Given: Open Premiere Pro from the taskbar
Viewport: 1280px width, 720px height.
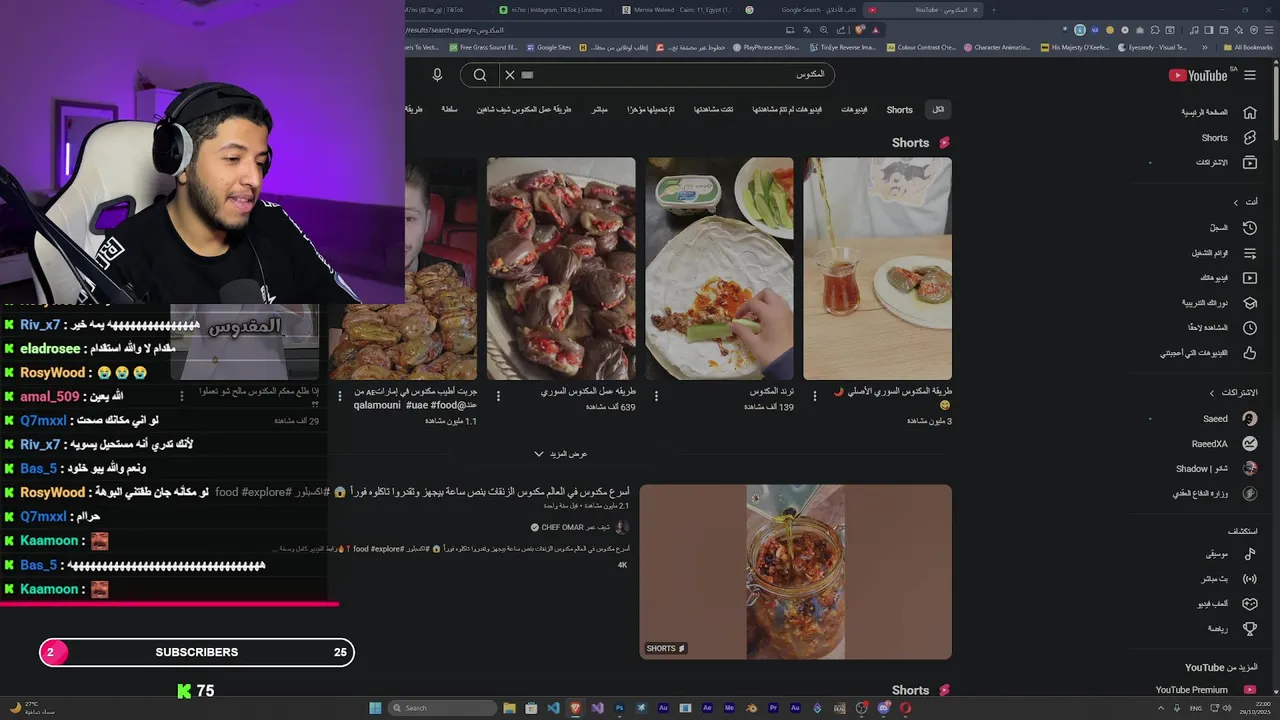Looking at the screenshot, I should coord(773,708).
